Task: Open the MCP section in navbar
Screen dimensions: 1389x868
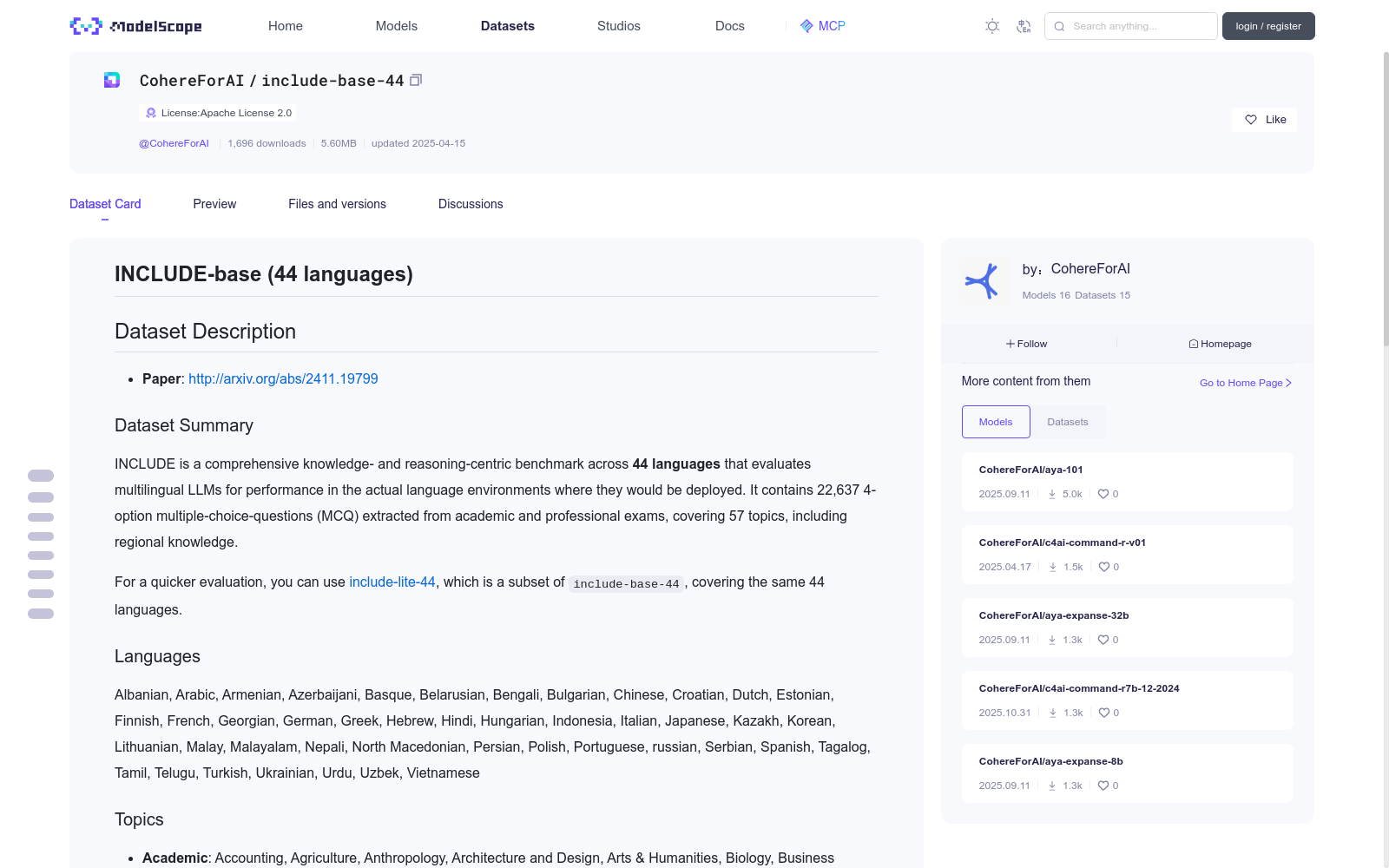Action: pyautogui.click(x=822, y=26)
